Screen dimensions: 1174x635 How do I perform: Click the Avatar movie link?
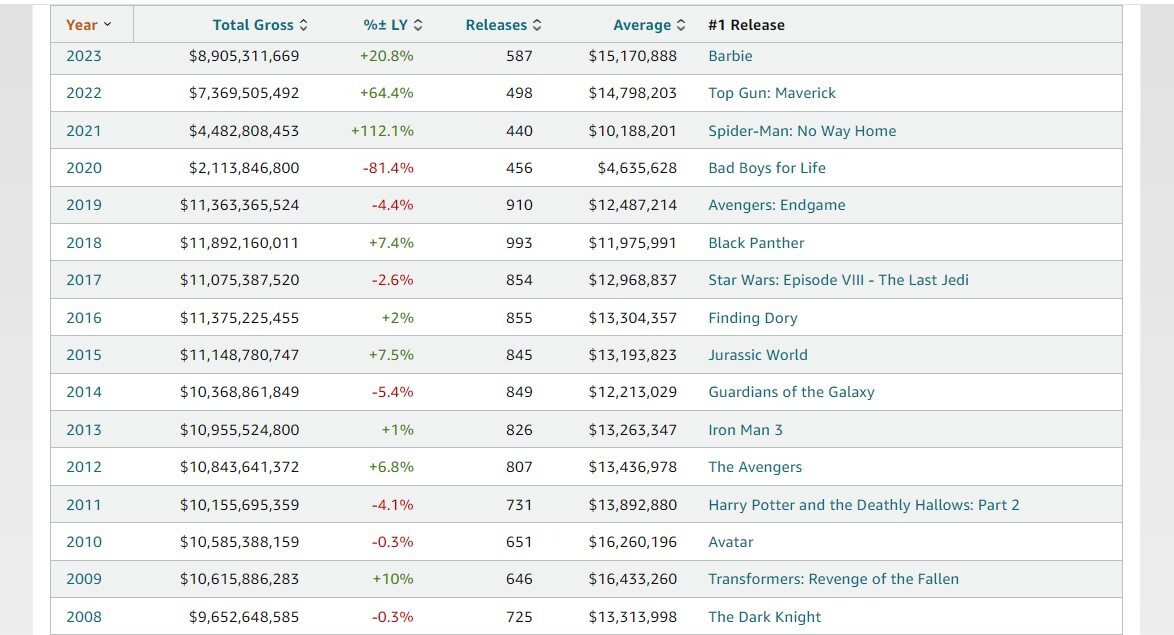click(x=730, y=542)
